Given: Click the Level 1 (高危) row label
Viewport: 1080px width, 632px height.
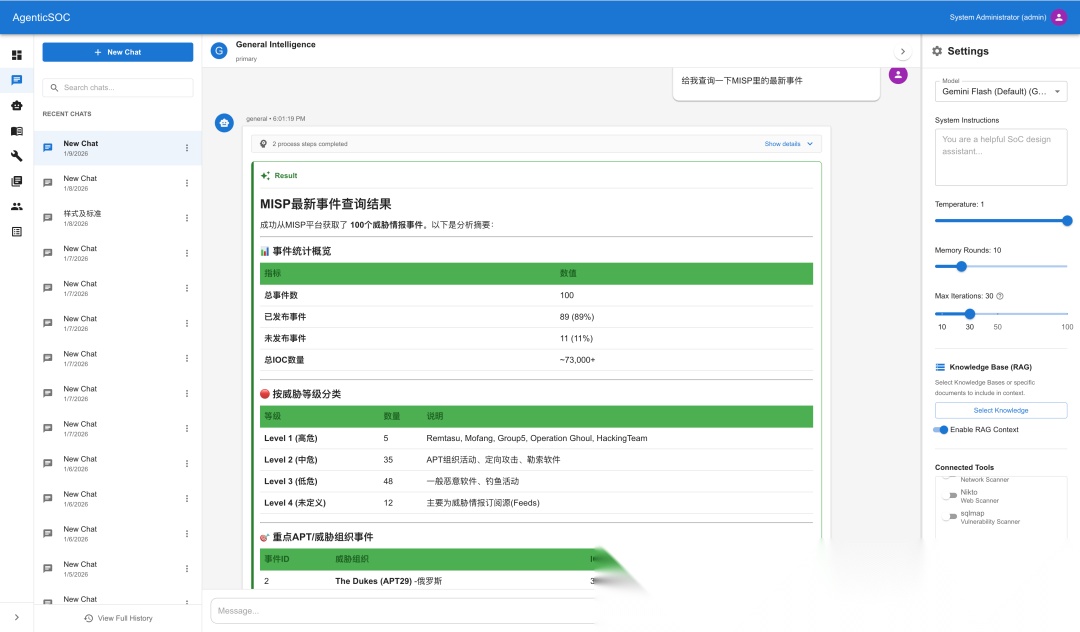Looking at the screenshot, I should 291,438.
